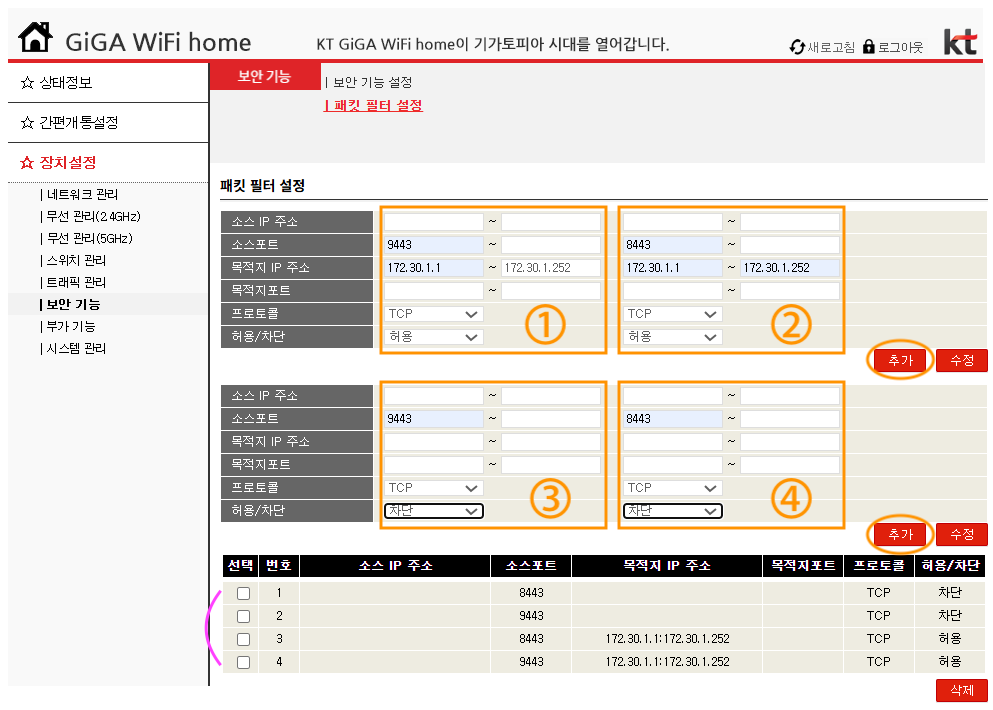The height and width of the screenshot is (710, 993).
Task: Open 장치설정 menu
Action: click(68, 163)
